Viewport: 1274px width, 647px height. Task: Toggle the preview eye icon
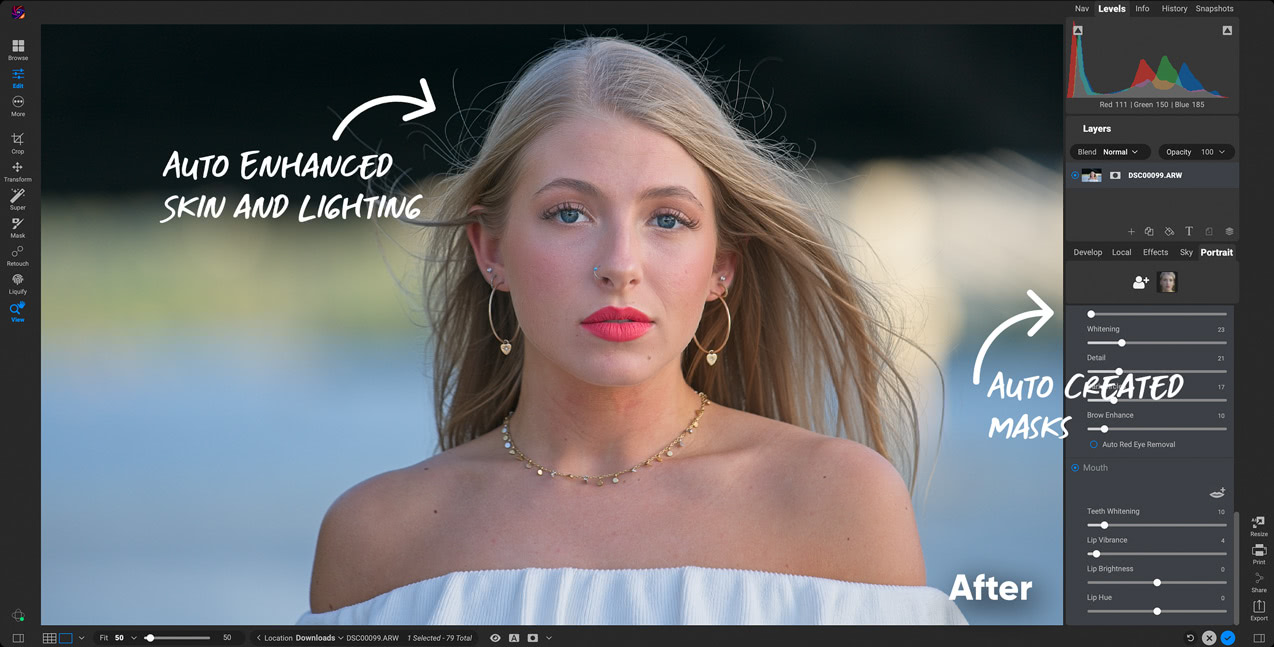495,638
